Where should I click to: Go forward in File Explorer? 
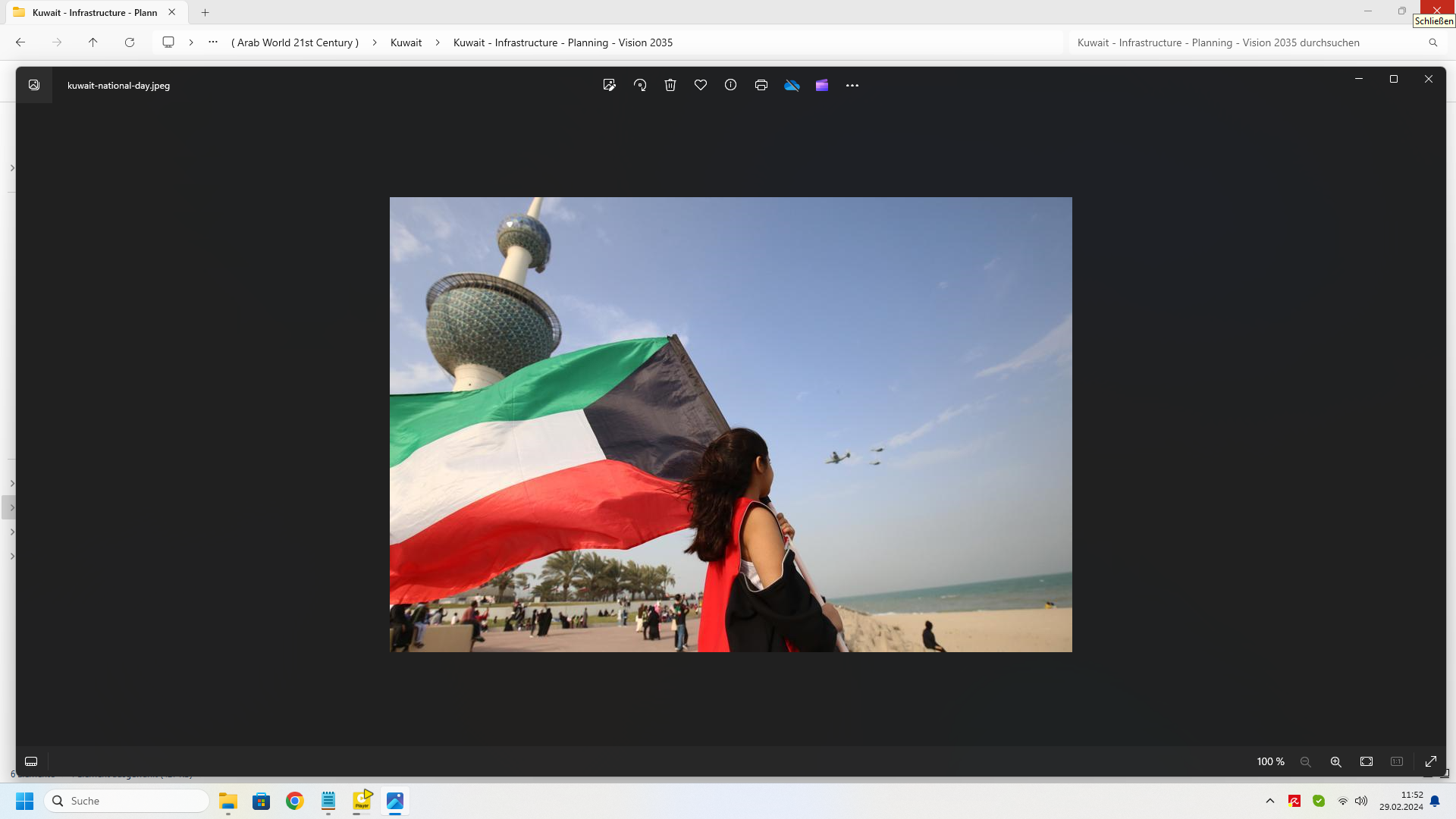coord(57,42)
